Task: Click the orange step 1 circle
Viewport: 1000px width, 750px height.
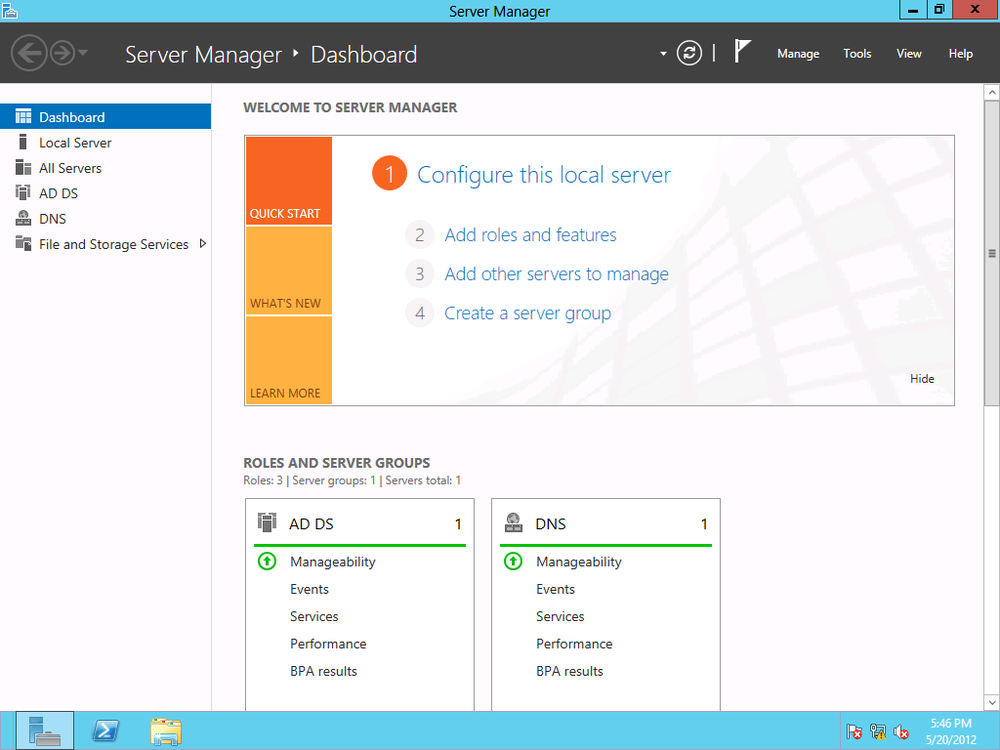Action: coord(389,173)
